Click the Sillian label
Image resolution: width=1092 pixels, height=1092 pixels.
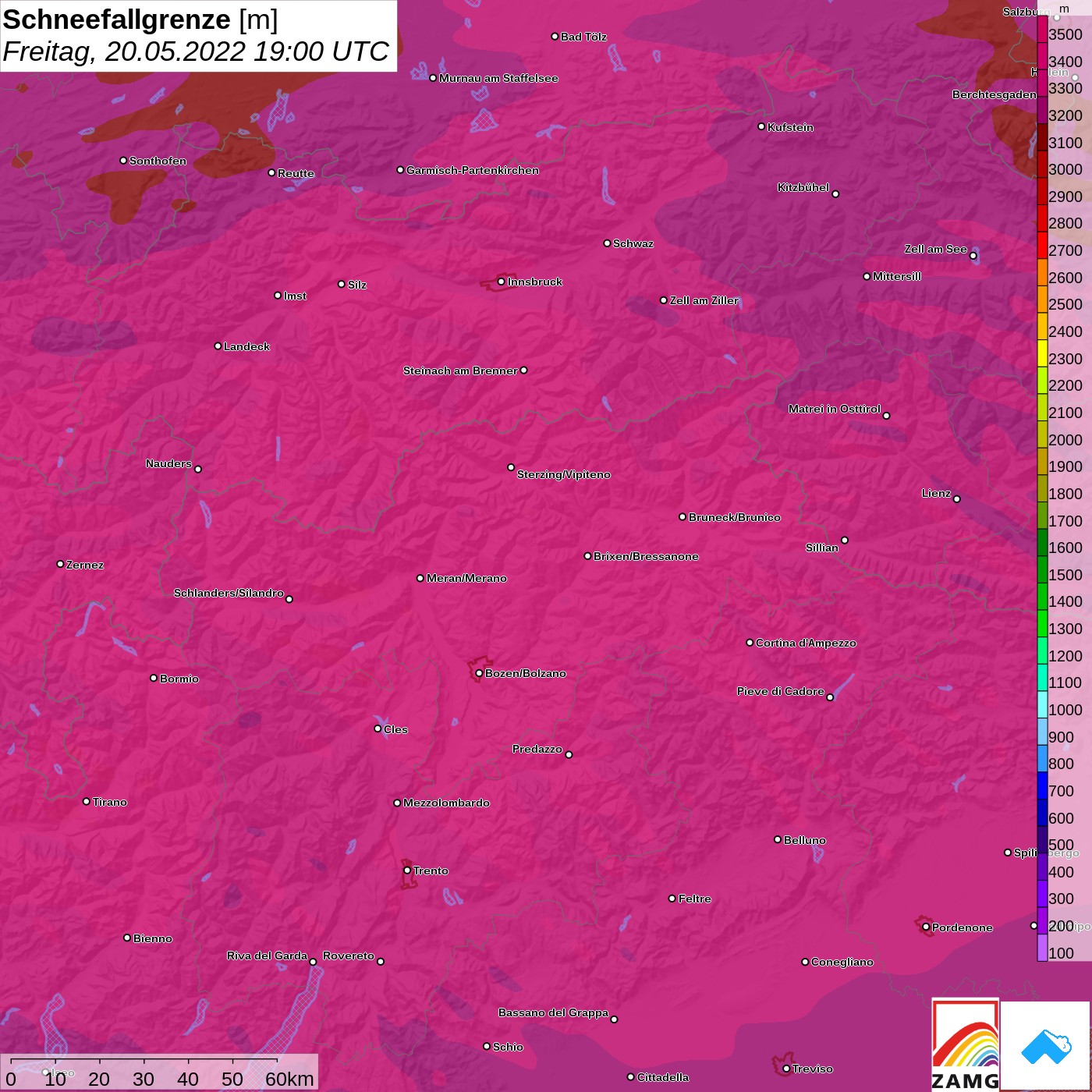point(822,548)
